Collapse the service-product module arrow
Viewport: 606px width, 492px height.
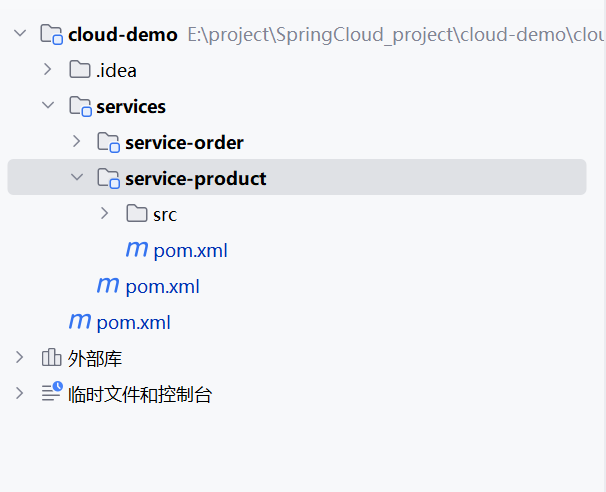[x=76, y=178]
